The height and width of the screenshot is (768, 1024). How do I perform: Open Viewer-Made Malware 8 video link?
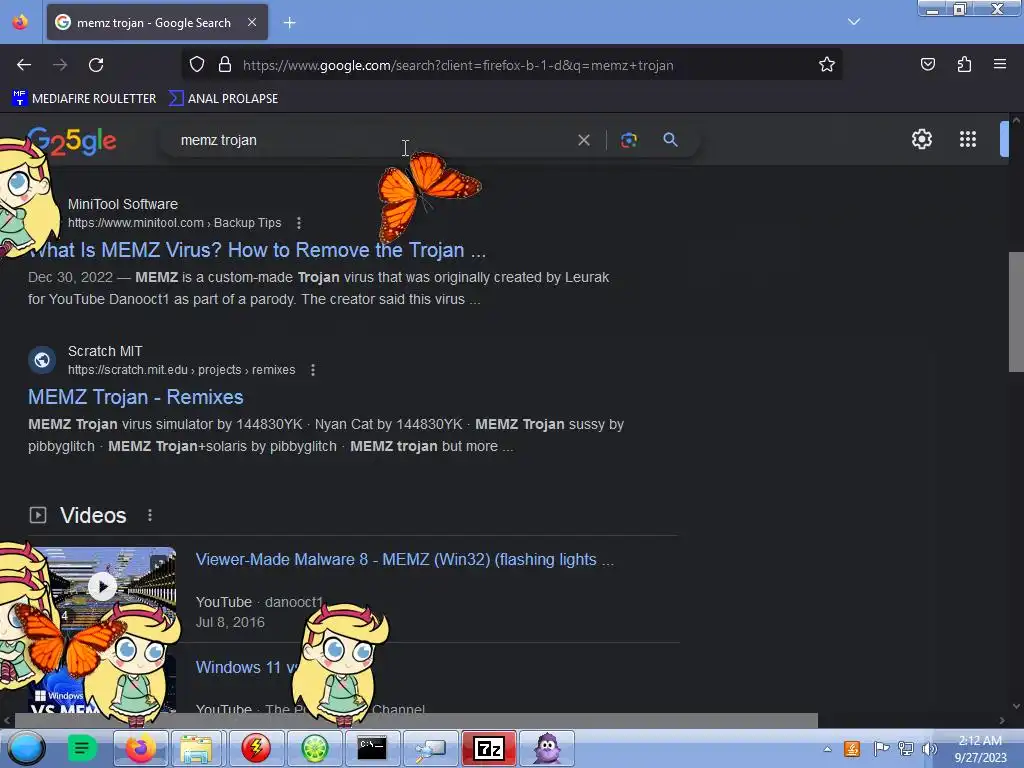pos(405,560)
